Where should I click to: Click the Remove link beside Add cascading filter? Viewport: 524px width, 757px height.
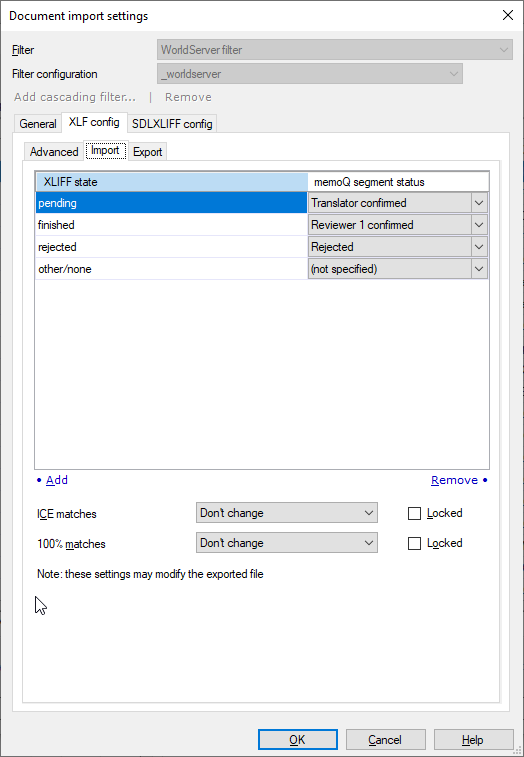coord(188,97)
